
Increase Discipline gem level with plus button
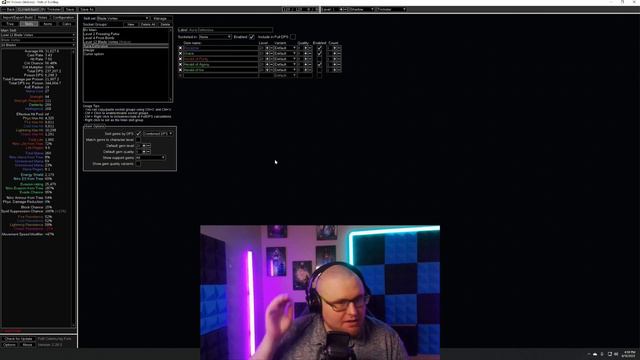267,48
